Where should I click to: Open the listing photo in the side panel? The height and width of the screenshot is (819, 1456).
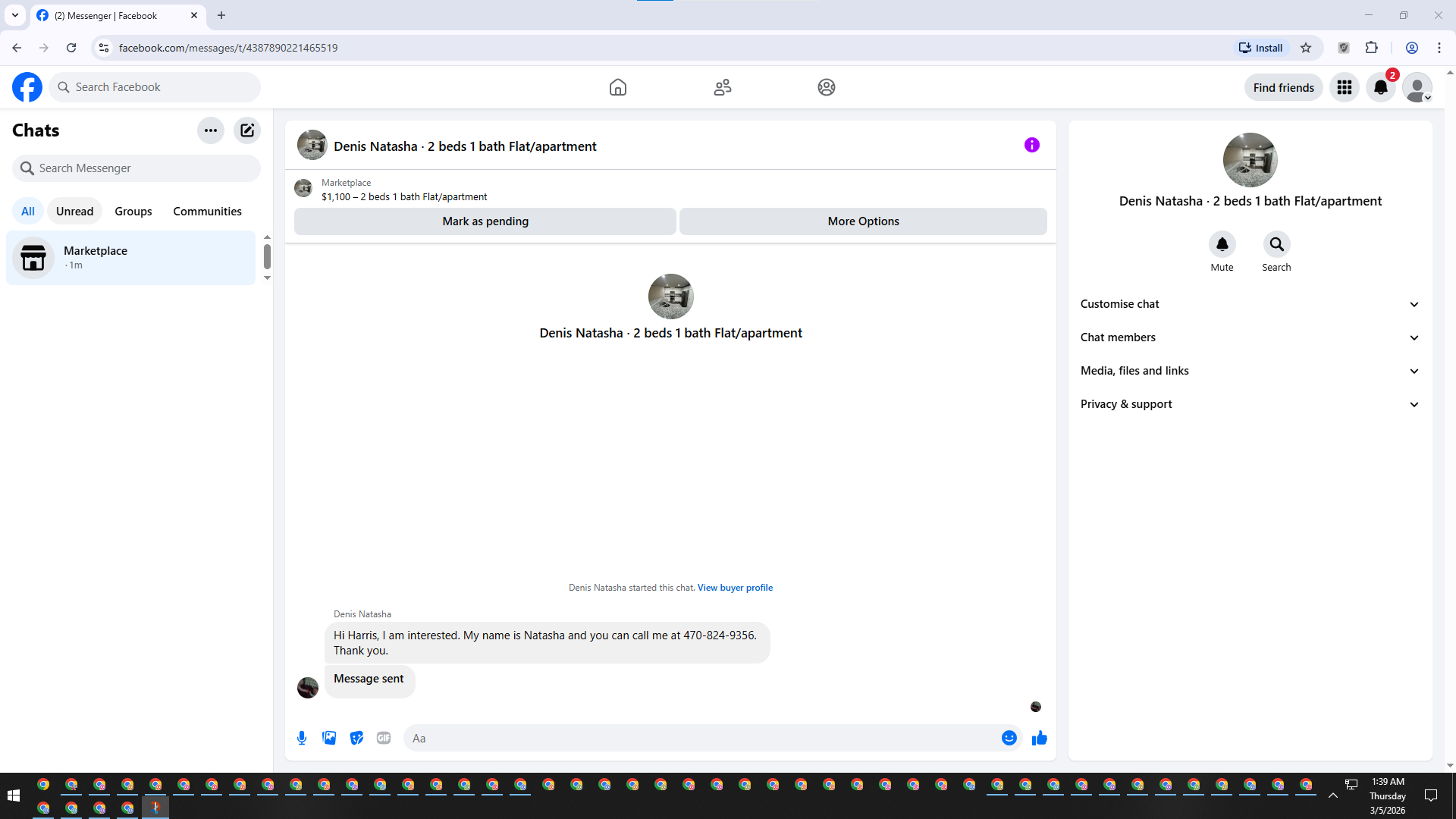(1250, 160)
